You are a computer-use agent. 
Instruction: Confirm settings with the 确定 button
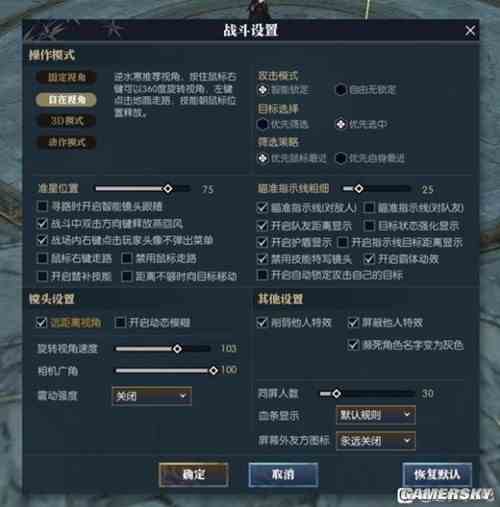(194, 475)
